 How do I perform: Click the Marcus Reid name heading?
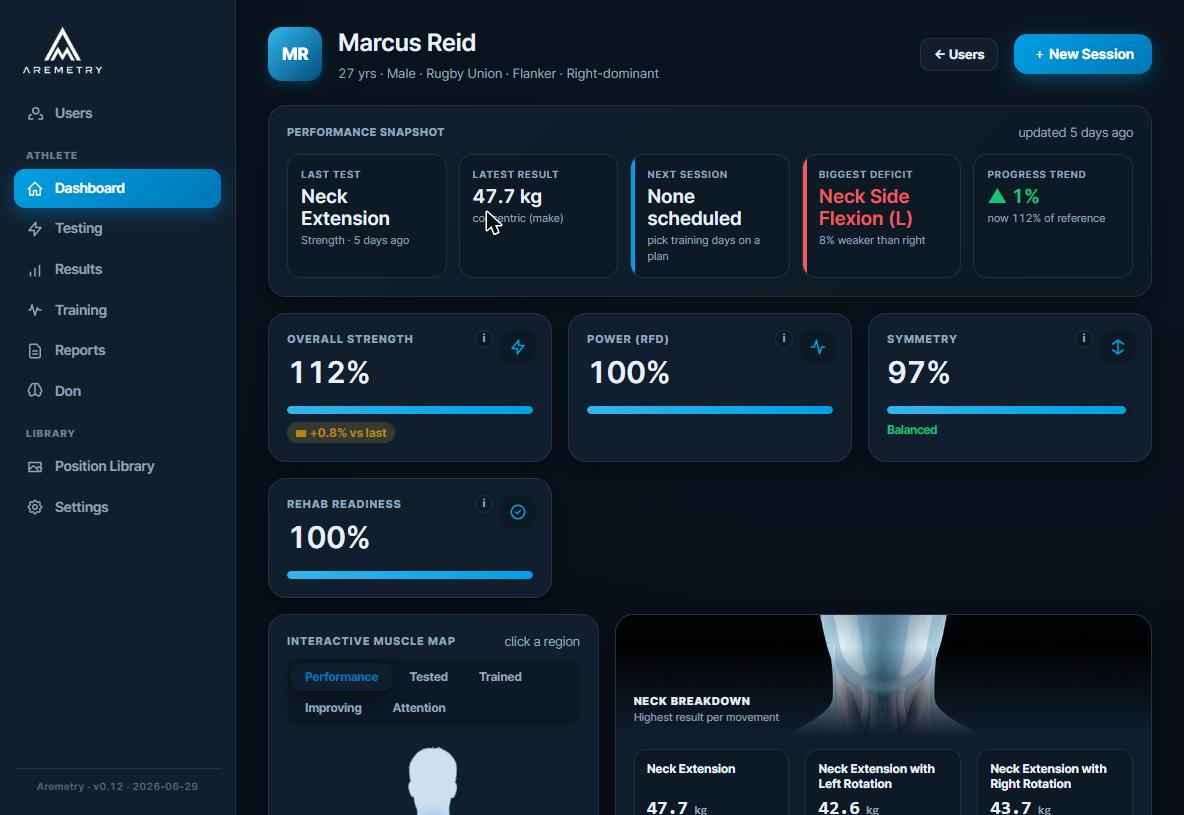(x=407, y=43)
